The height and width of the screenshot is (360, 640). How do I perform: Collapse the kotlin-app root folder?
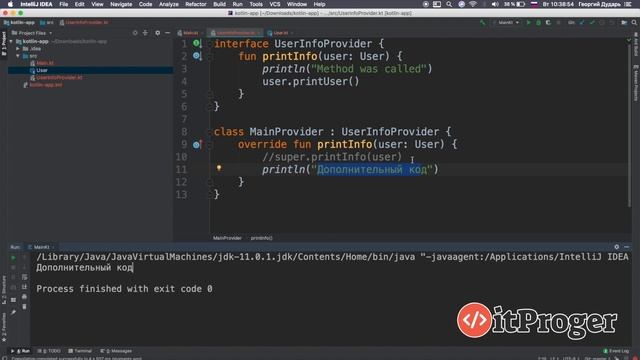click(11, 42)
